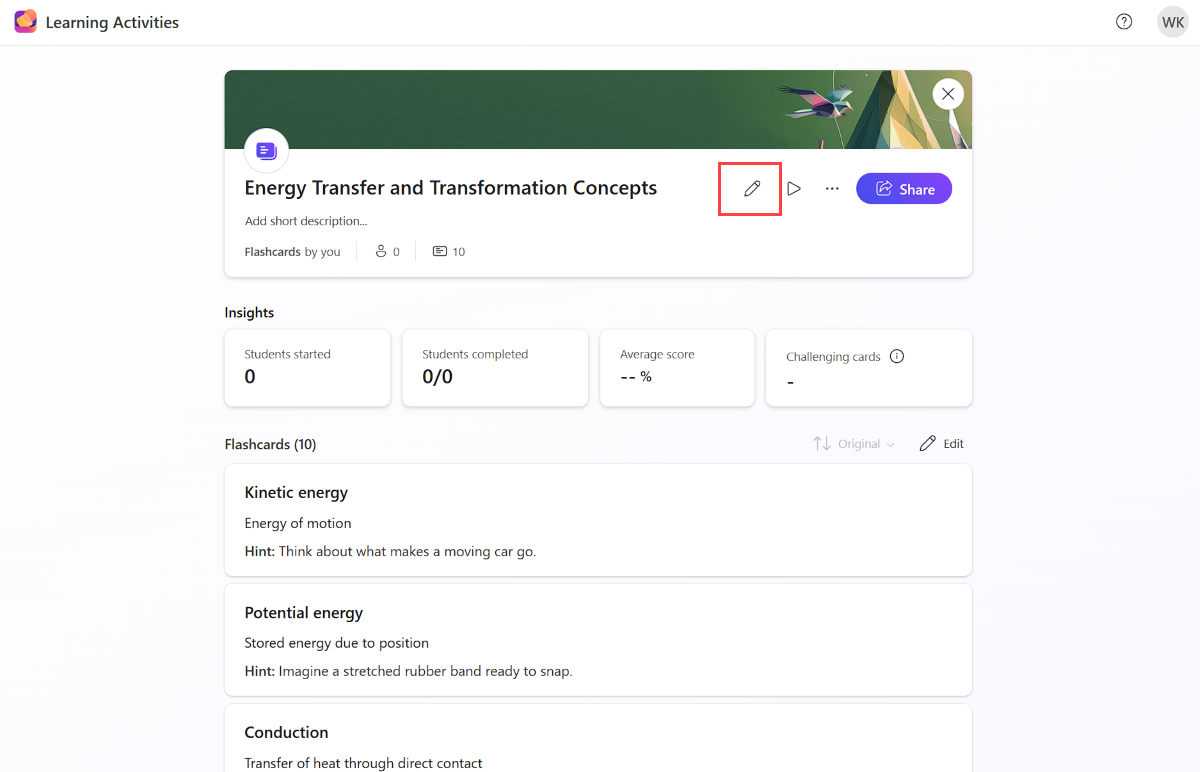The width and height of the screenshot is (1200, 772).
Task: Click the pencil edit title icon
Action: pyautogui.click(x=752, y=188)
